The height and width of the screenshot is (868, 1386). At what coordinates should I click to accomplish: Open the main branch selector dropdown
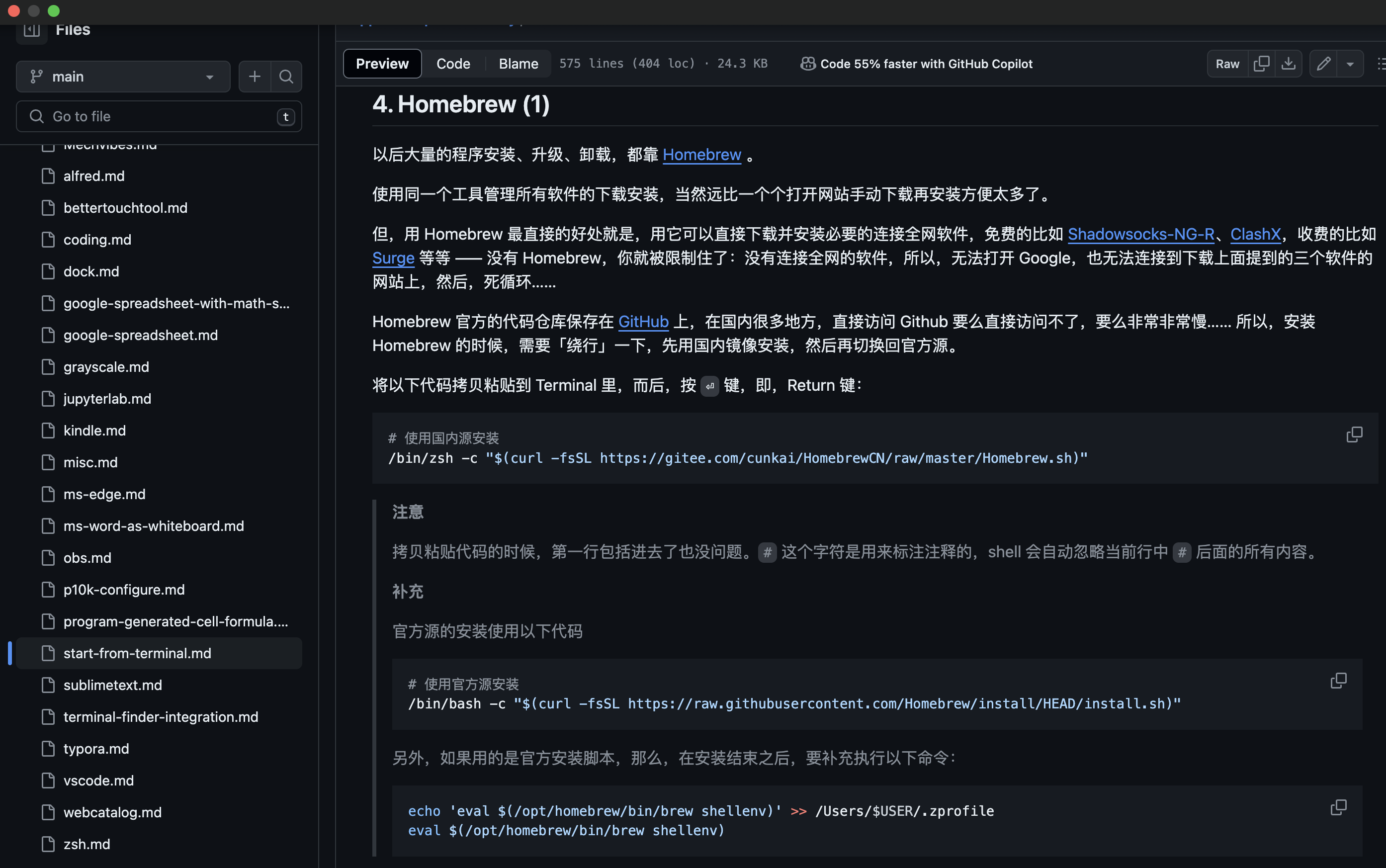(123, 77)
